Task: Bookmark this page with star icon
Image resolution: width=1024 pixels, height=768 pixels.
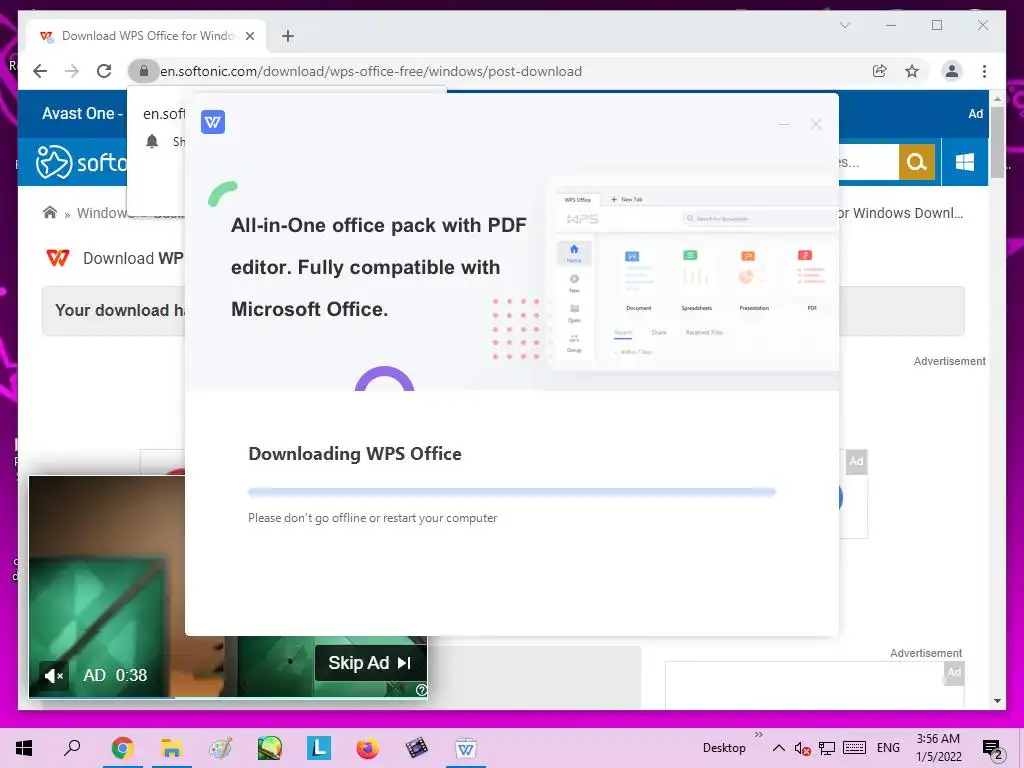Action: tap(912, 71)
